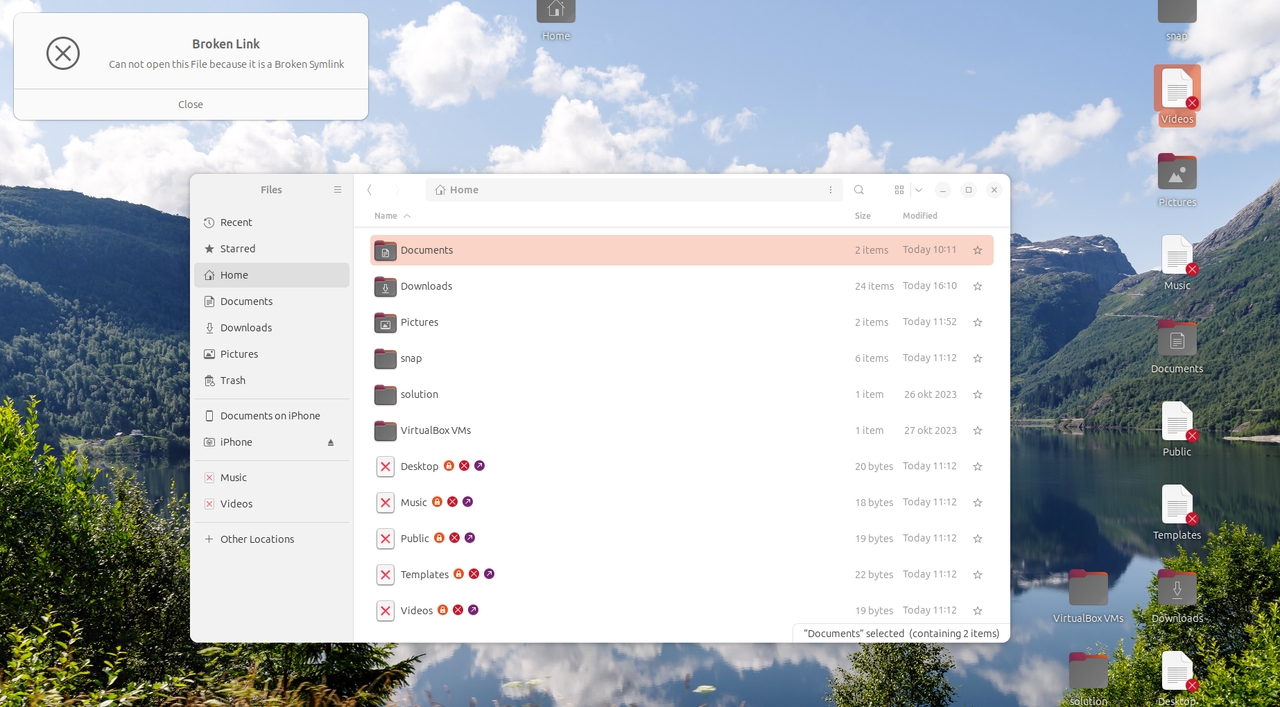1280x707 pixels.
Task: Open Trash in the sidebar
Action: click(271, 380)
